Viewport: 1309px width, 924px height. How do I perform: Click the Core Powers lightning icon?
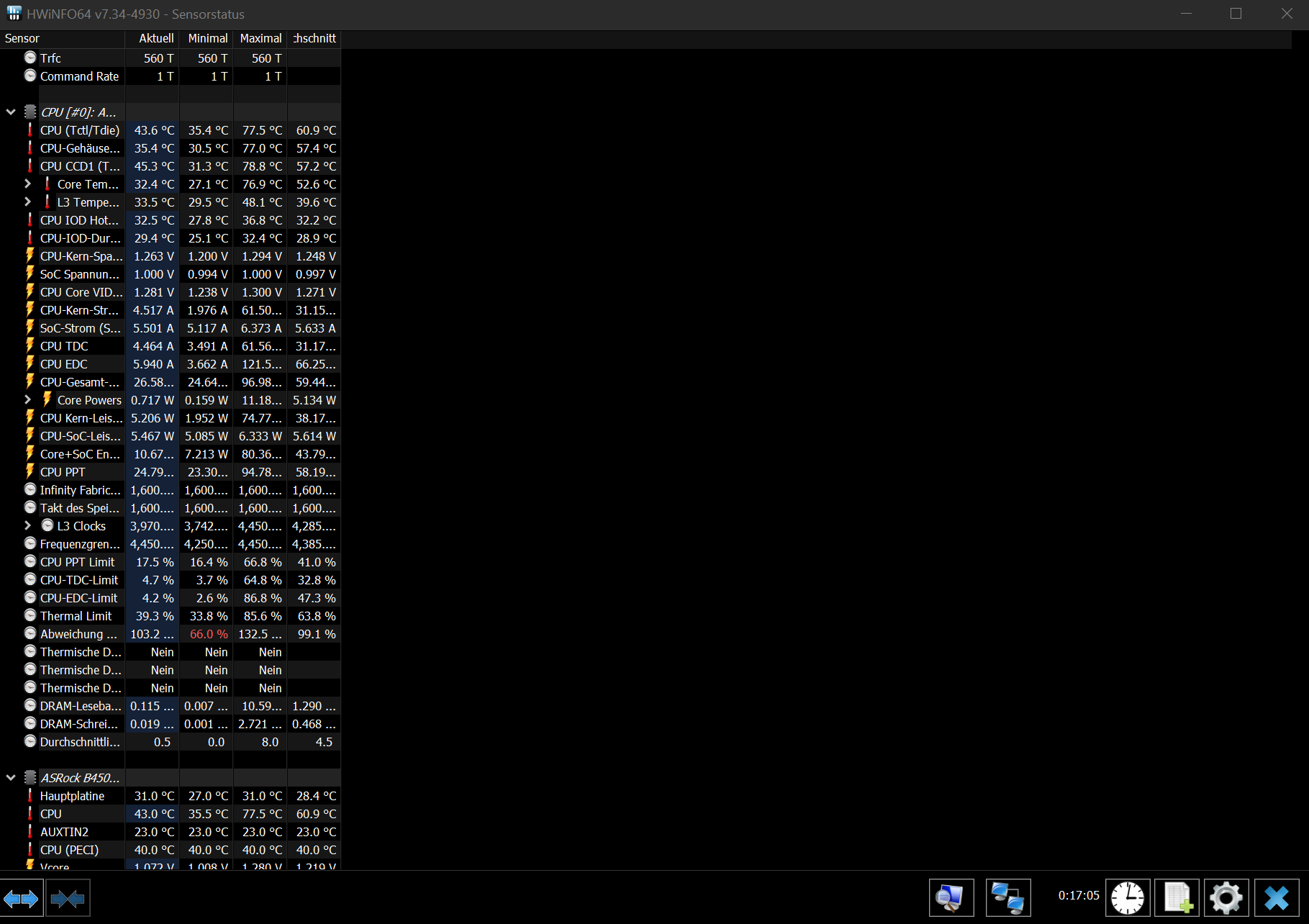click(47, 400)
